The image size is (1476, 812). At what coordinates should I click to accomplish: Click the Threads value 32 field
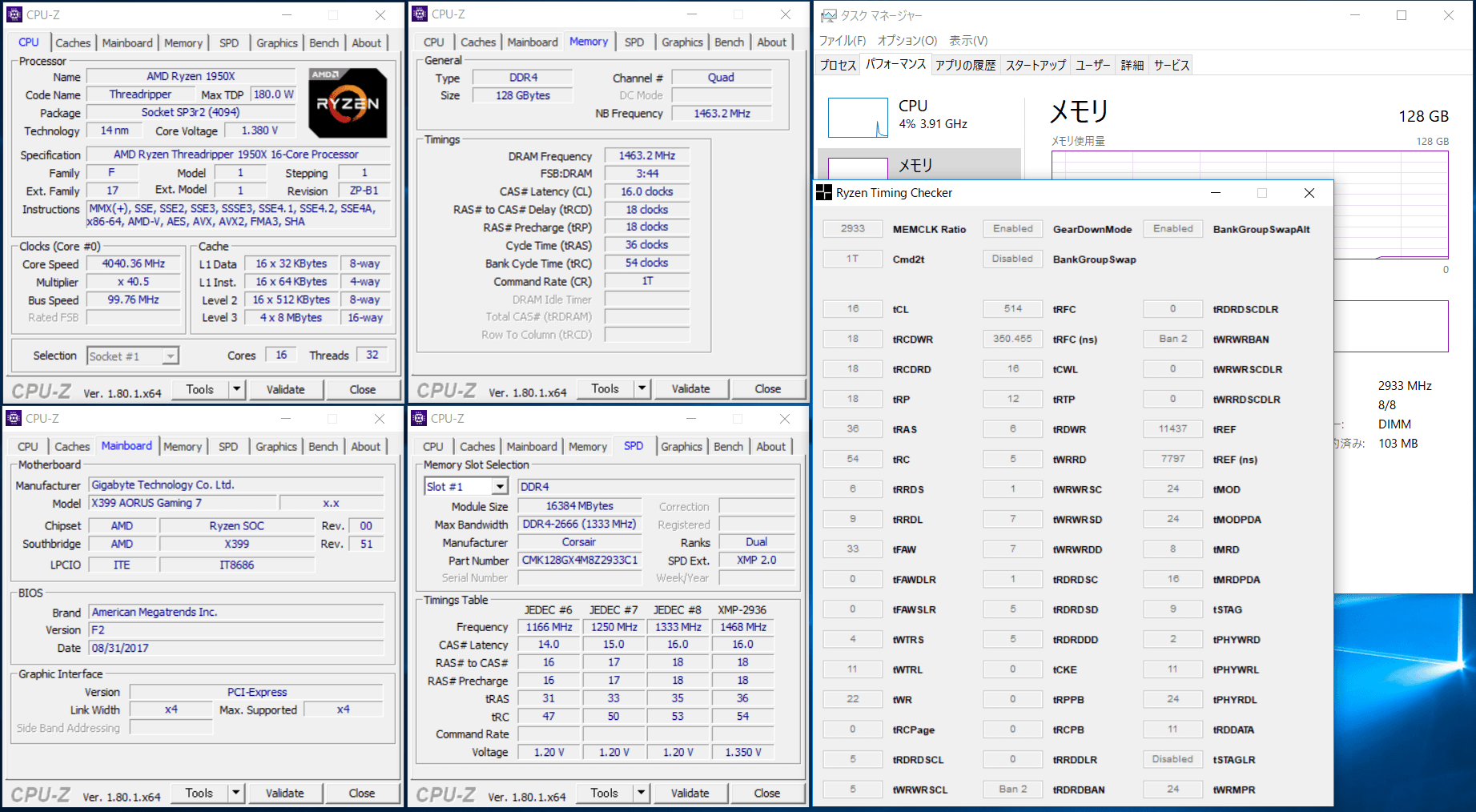[372, 355]
